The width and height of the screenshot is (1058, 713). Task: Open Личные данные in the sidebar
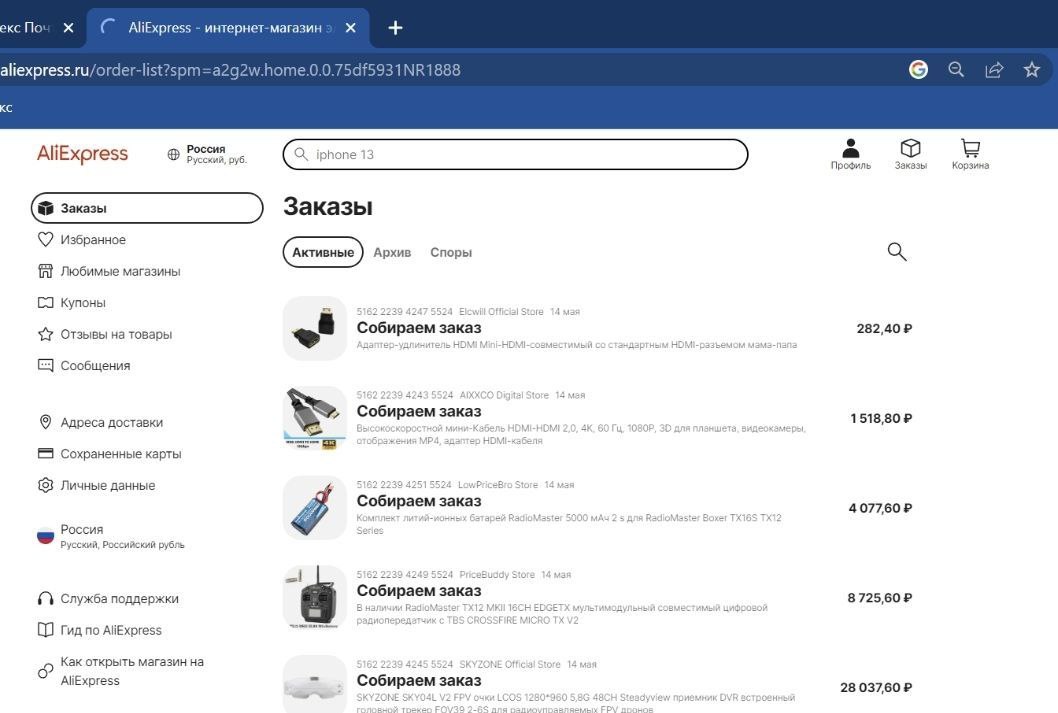[96, 485]
